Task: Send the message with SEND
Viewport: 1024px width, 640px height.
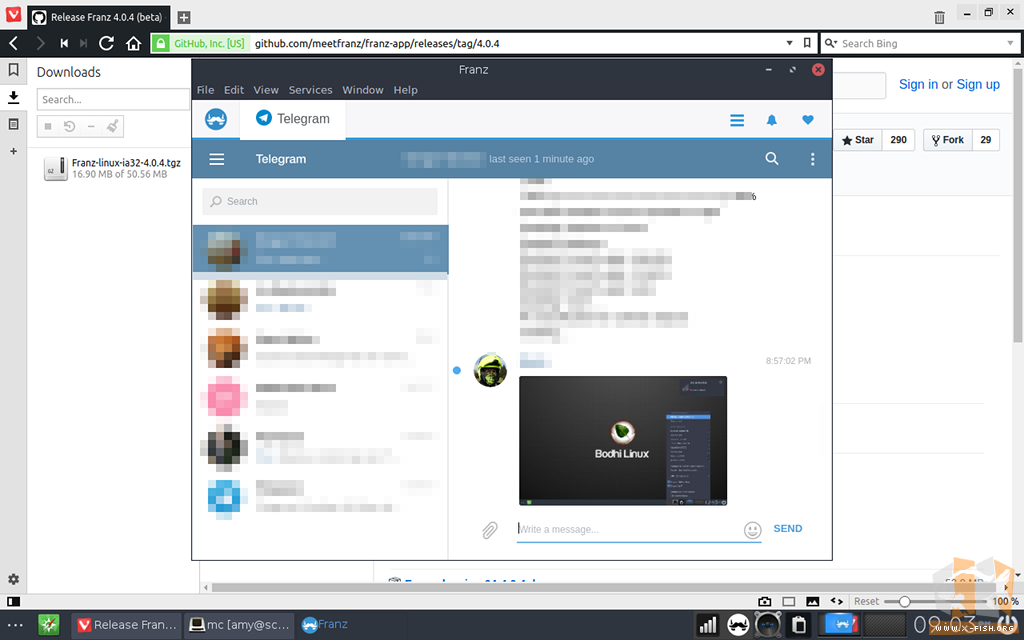Action: click(x=788, y=529)
